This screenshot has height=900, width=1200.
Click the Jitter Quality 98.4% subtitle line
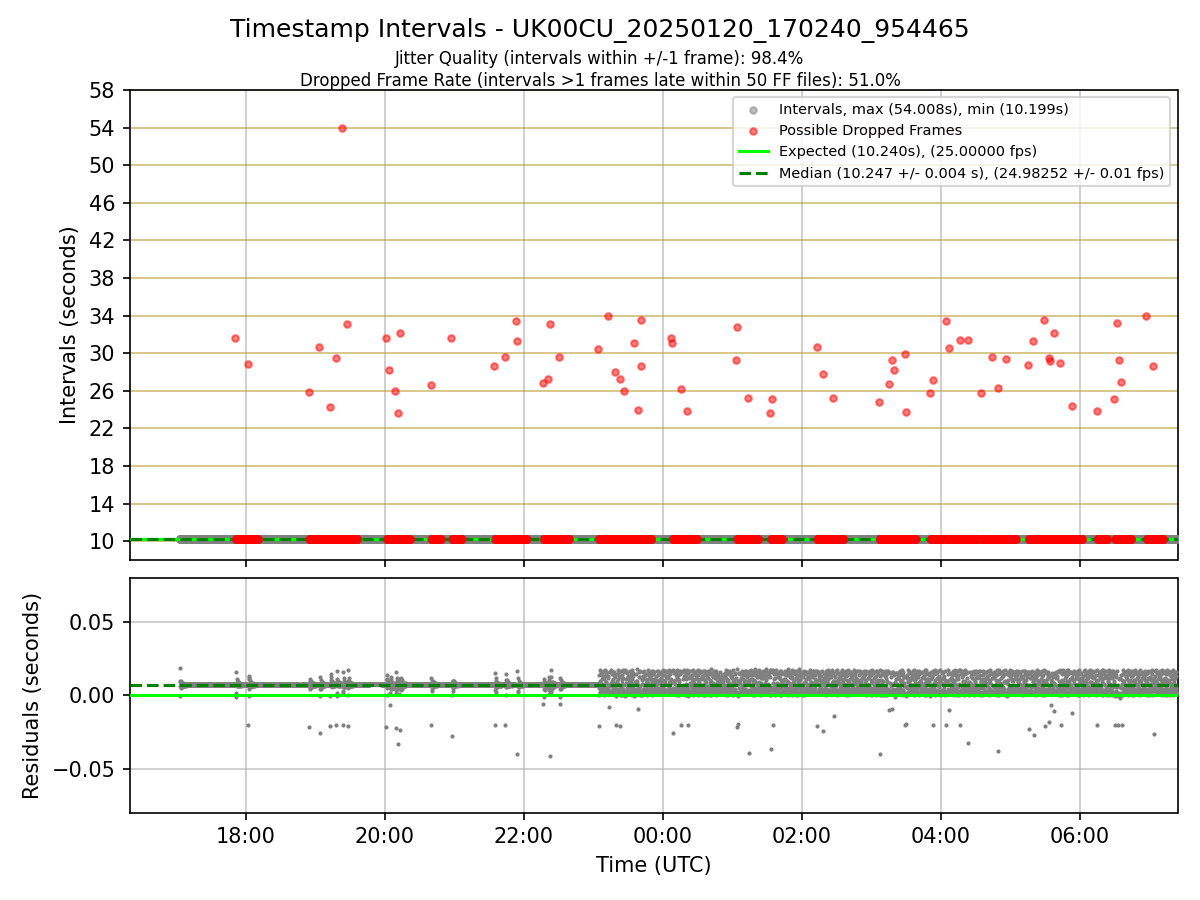[x=599, y=58]
